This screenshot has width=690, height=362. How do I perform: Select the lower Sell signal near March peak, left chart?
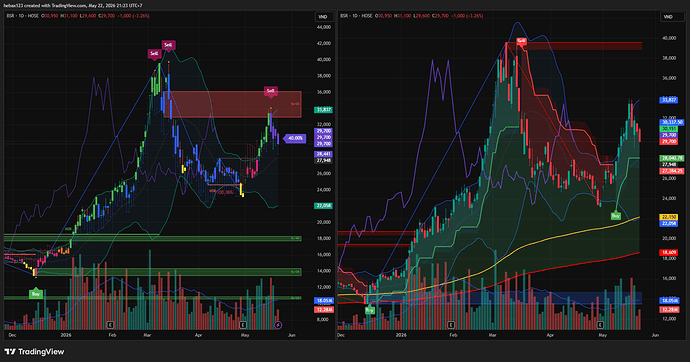tap(154, 54)
